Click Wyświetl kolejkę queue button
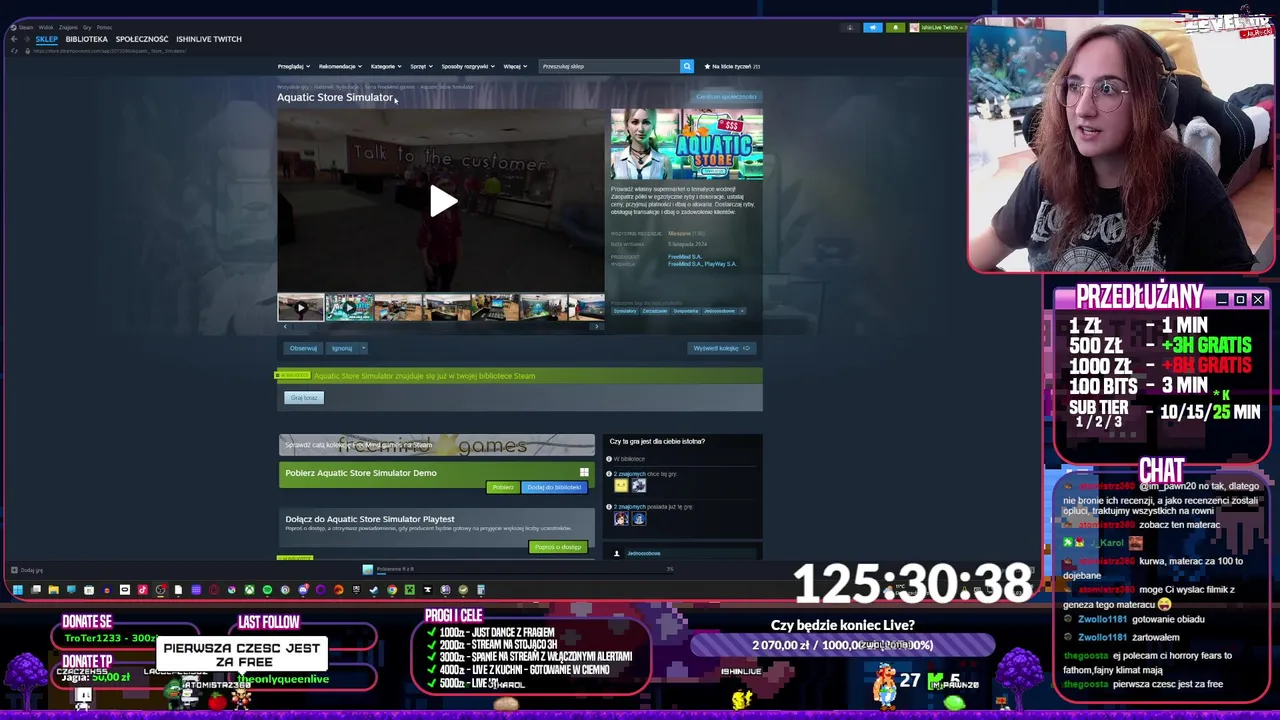 [722, 348]
